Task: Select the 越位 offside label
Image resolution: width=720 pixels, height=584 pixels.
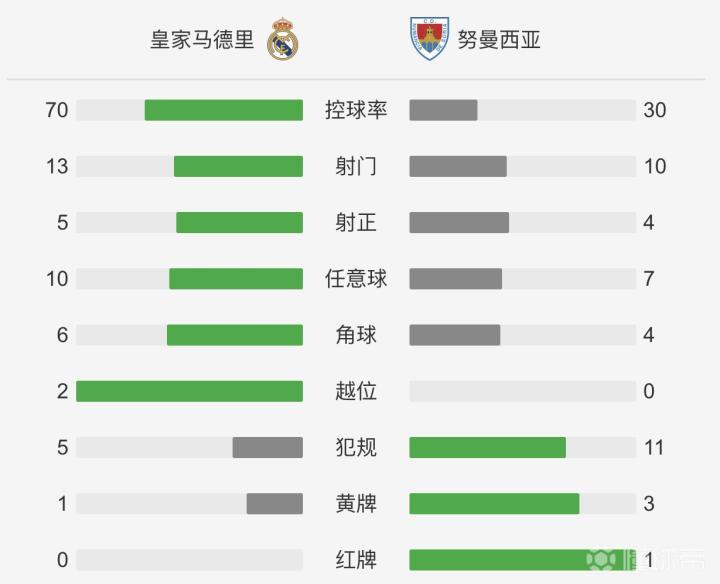Action: point(356,391)
